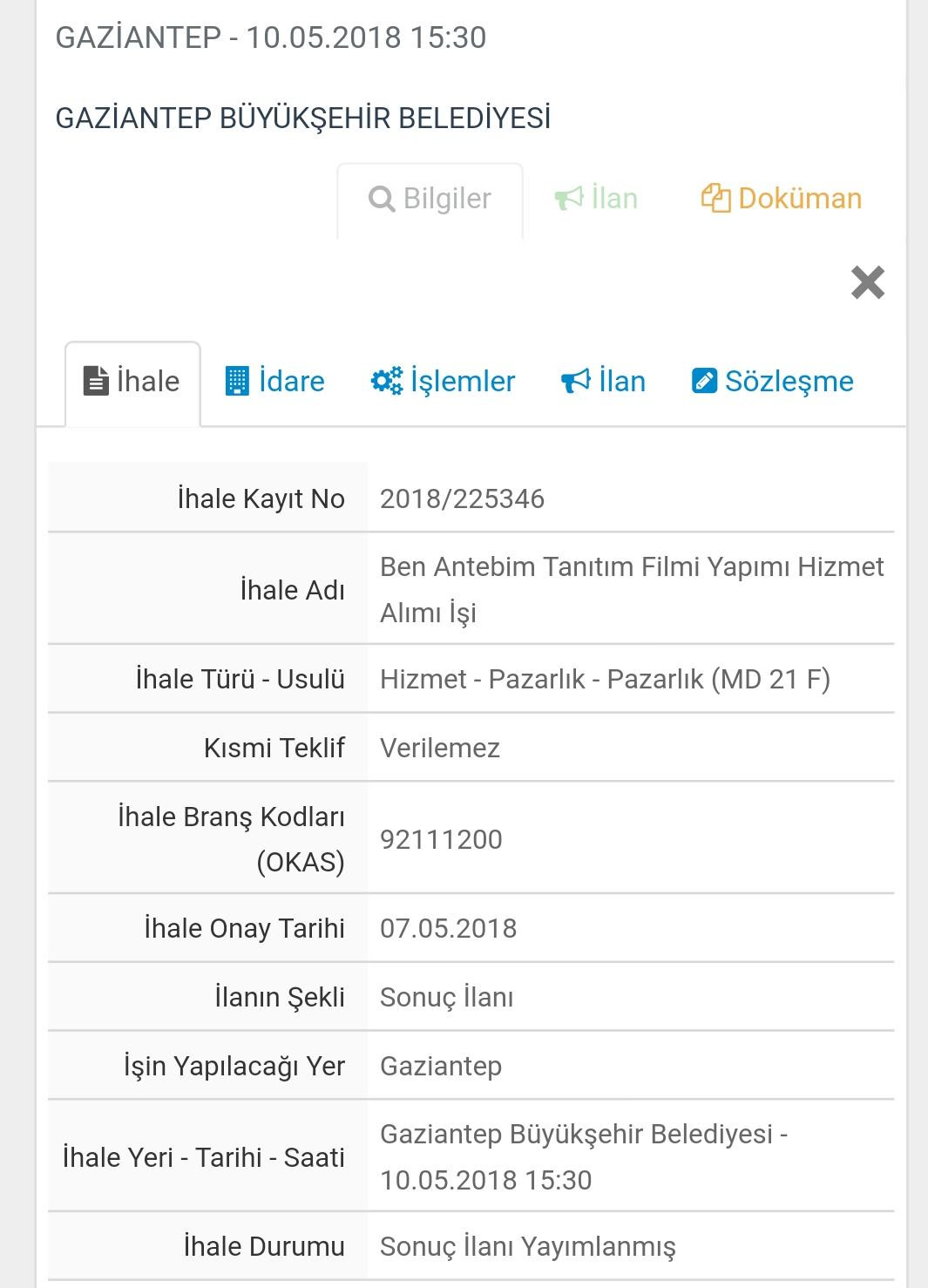Click the OKAS code 92111200
This screenshot has height=1288, width=928.
441,839
